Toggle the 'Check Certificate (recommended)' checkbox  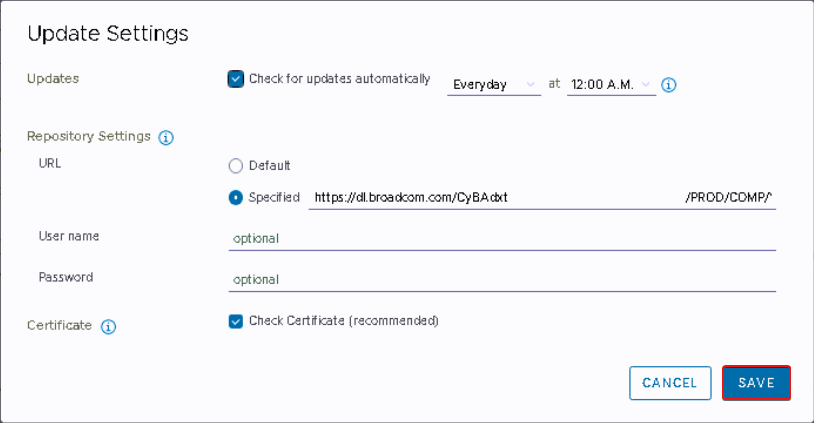(236, 321)
